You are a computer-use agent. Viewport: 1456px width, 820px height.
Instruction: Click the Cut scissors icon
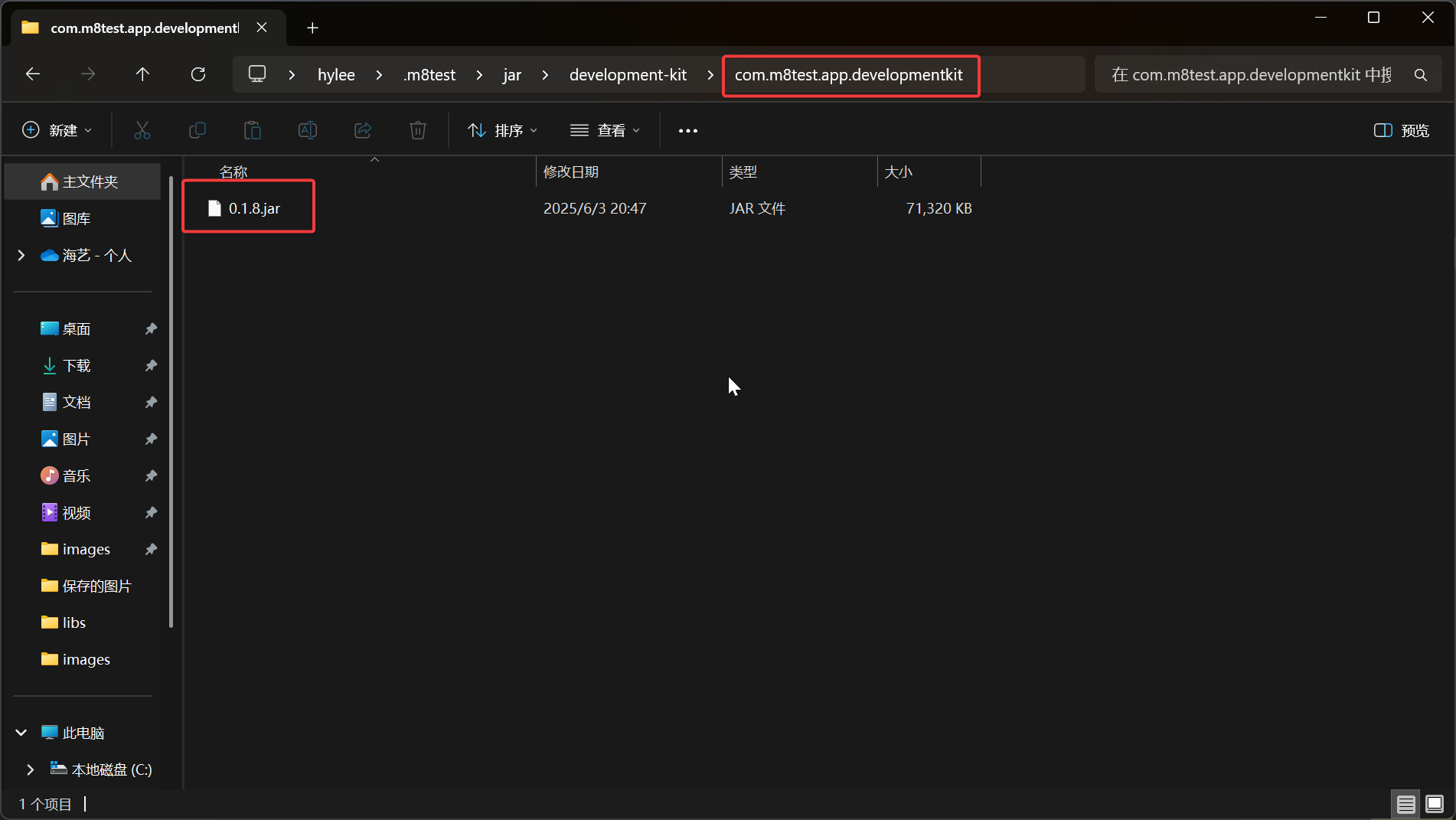point(142,130)
